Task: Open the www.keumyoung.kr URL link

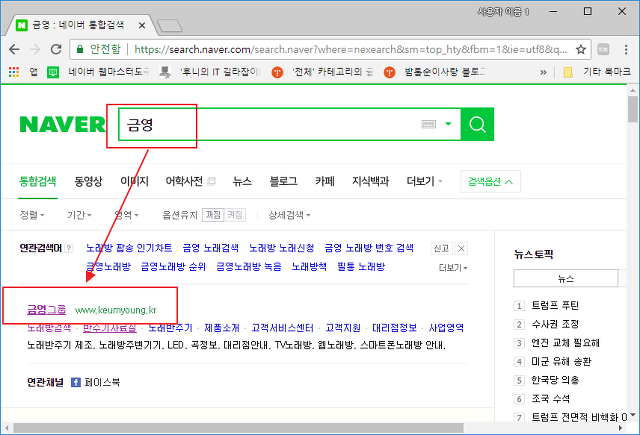Action: [x=116, y=310]
